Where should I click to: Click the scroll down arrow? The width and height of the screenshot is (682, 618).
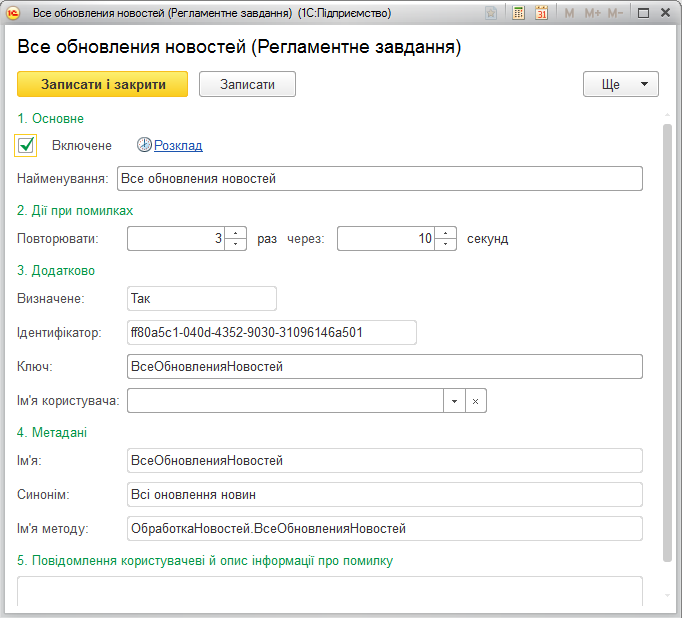668,596
